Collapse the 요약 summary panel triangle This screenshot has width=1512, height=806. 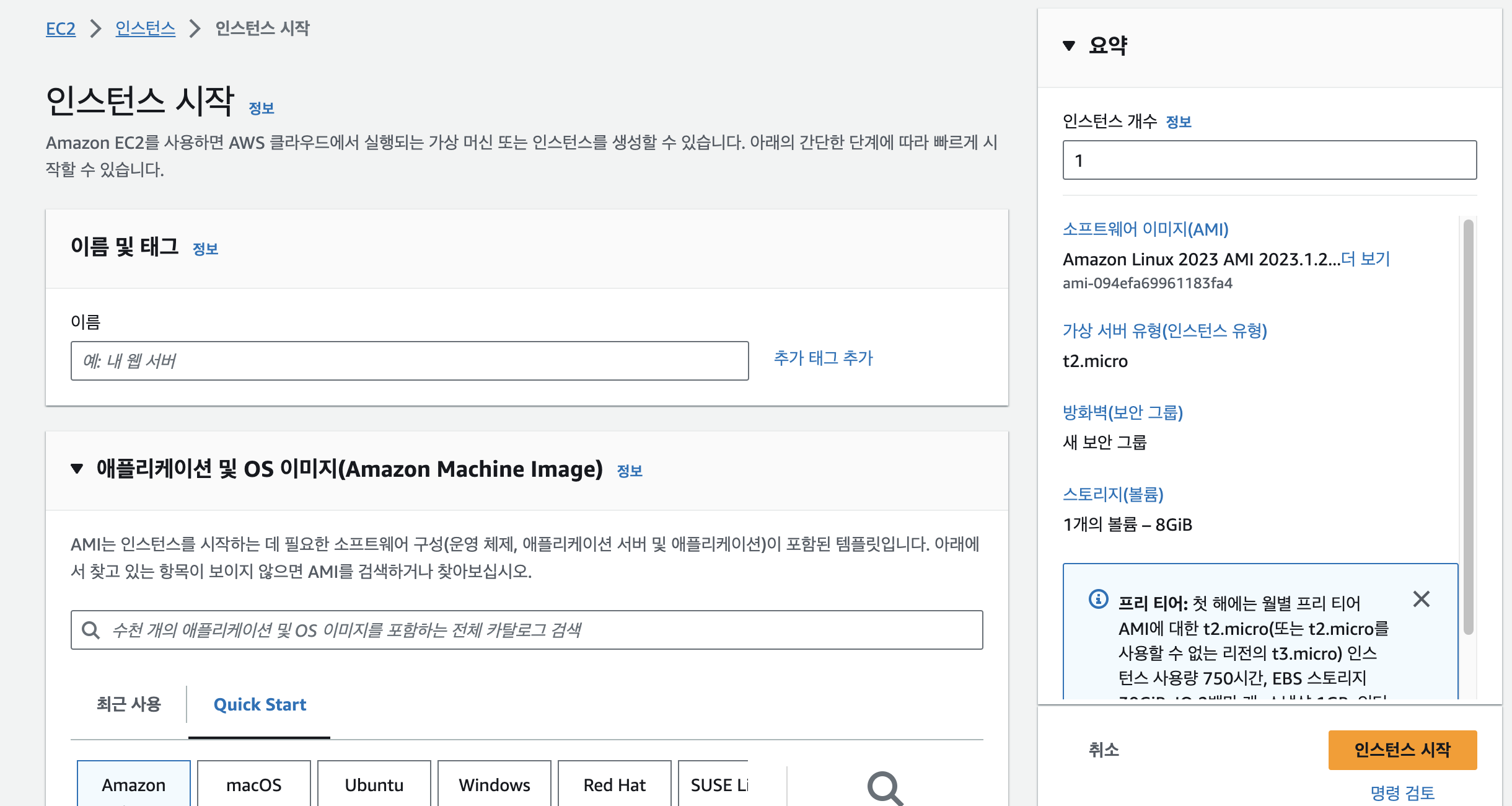1069,45
